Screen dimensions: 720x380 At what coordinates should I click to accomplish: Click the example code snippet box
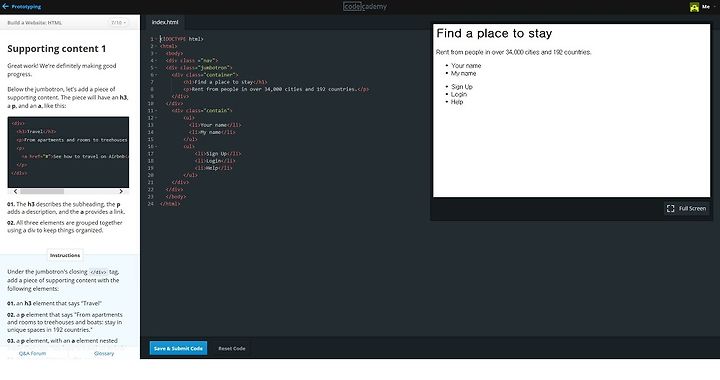click(68, 152)
